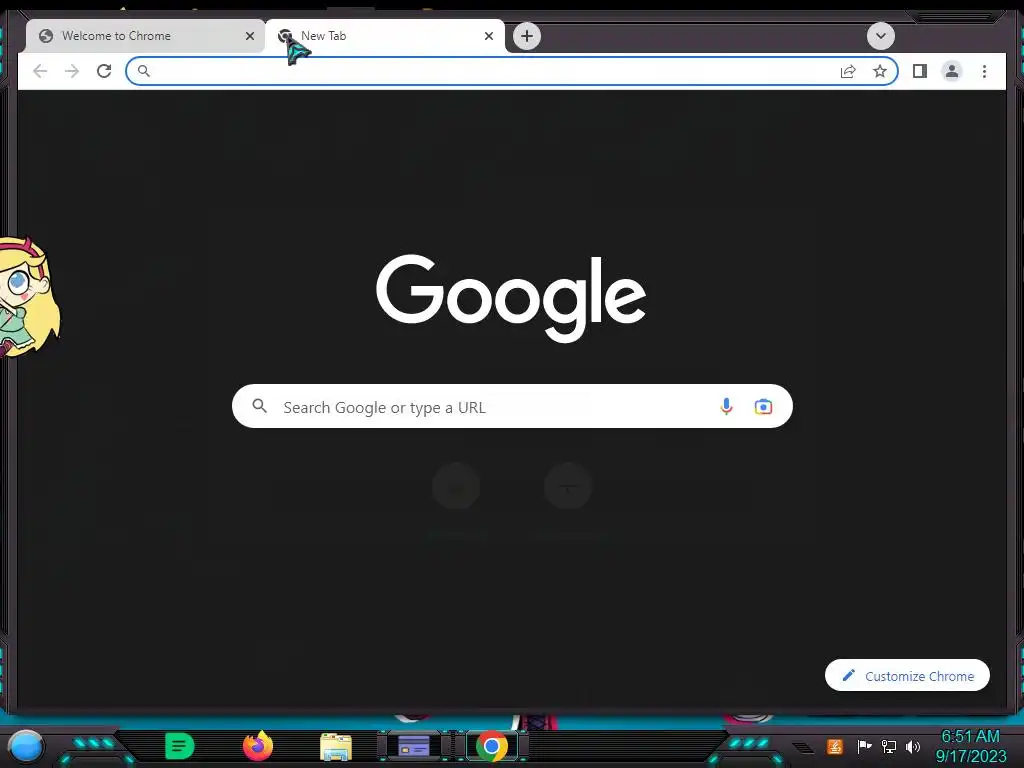Open the Chrome profile menu
Screen dimensions: 1024x768
952,71
